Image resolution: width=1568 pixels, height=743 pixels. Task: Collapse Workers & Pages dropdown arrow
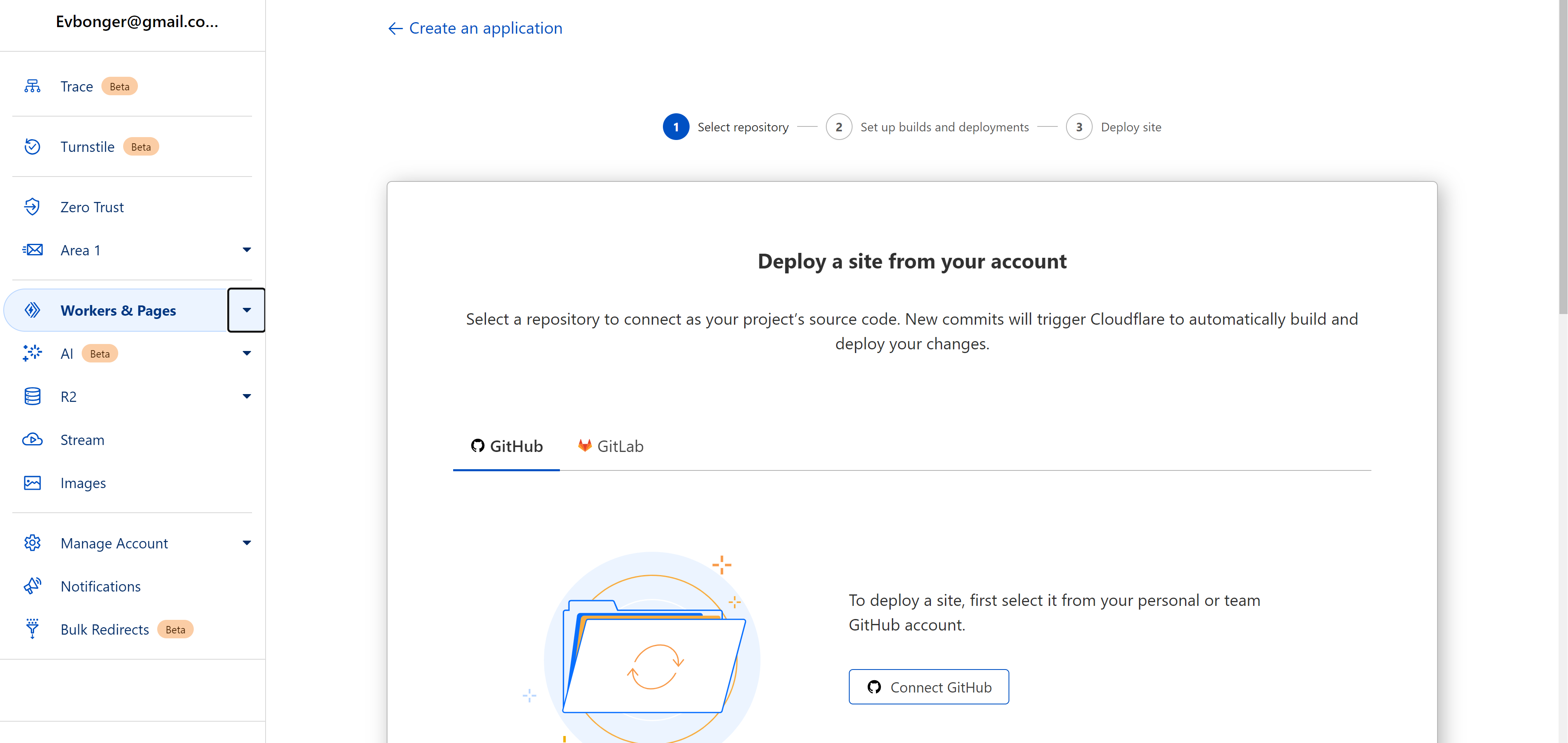(x=247, y=310)
